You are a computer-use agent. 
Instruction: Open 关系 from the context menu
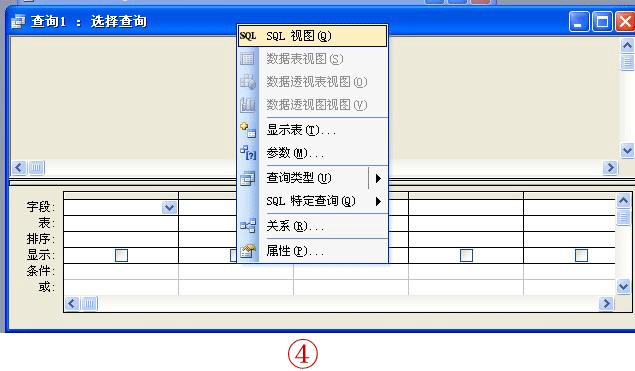(312, 226)
